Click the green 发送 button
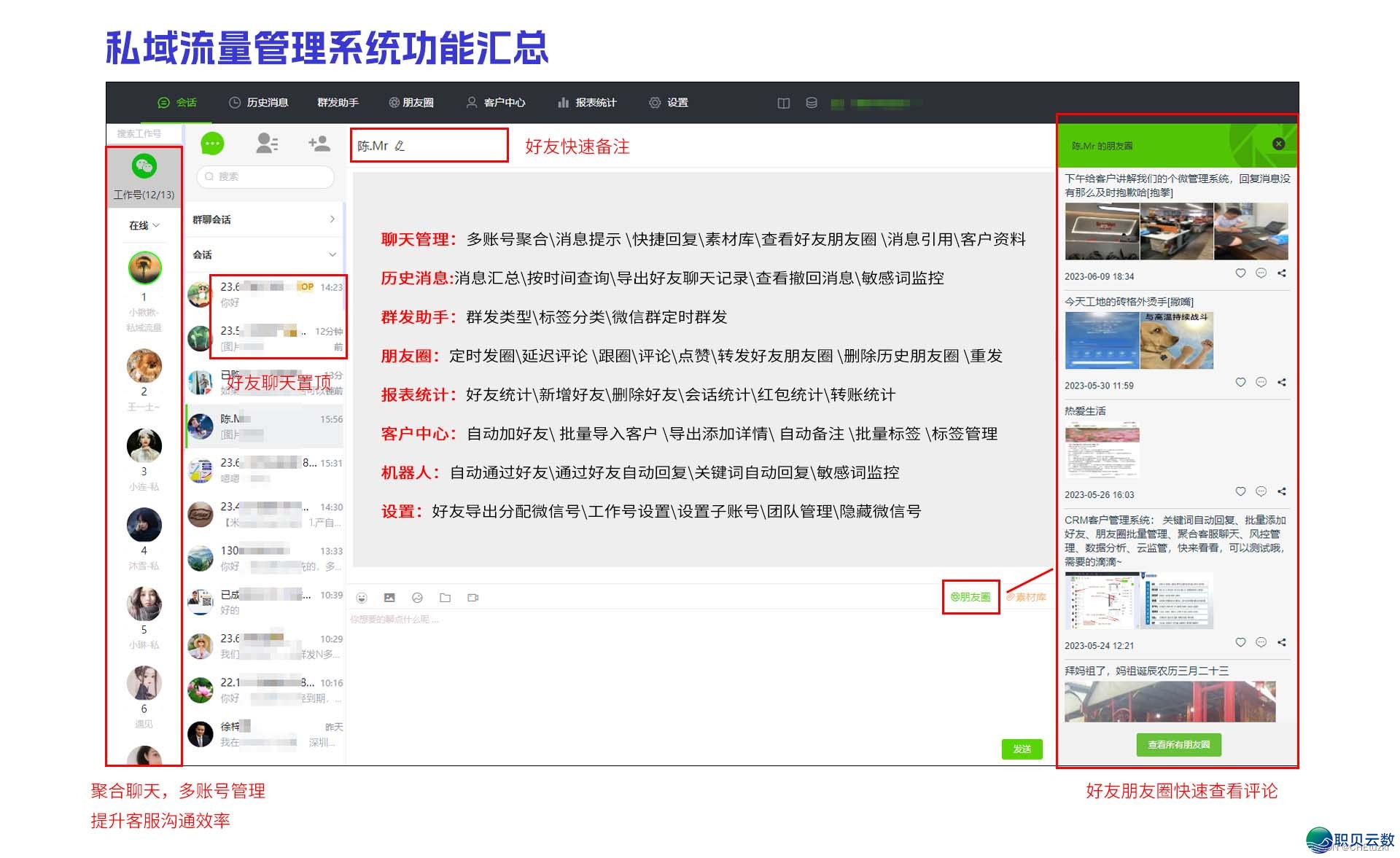The image size is (1400, 858). [1022, 749]
